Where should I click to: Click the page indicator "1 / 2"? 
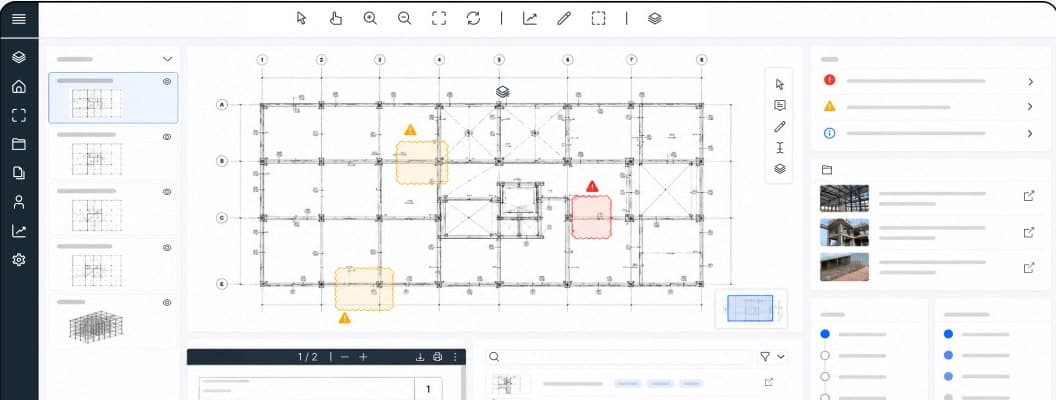(x=308, y=357)
